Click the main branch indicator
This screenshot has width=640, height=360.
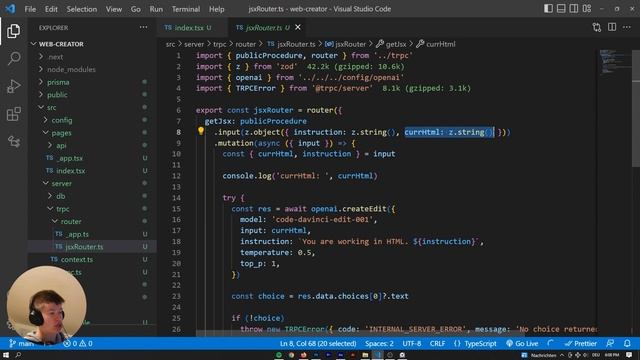(x=22, y=344)
